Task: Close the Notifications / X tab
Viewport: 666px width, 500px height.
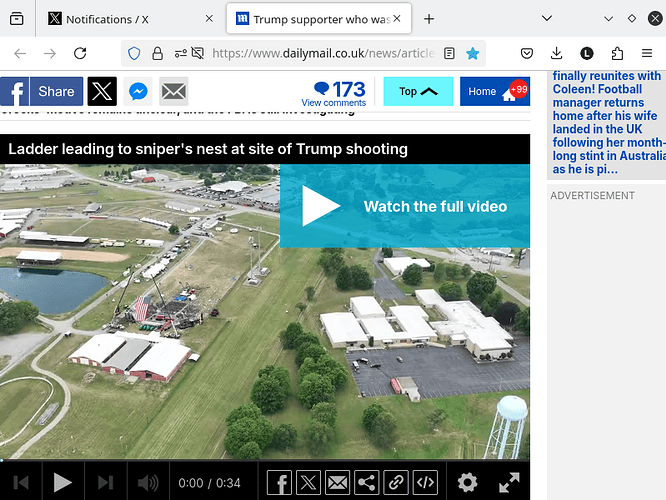Action: (209, 18)
